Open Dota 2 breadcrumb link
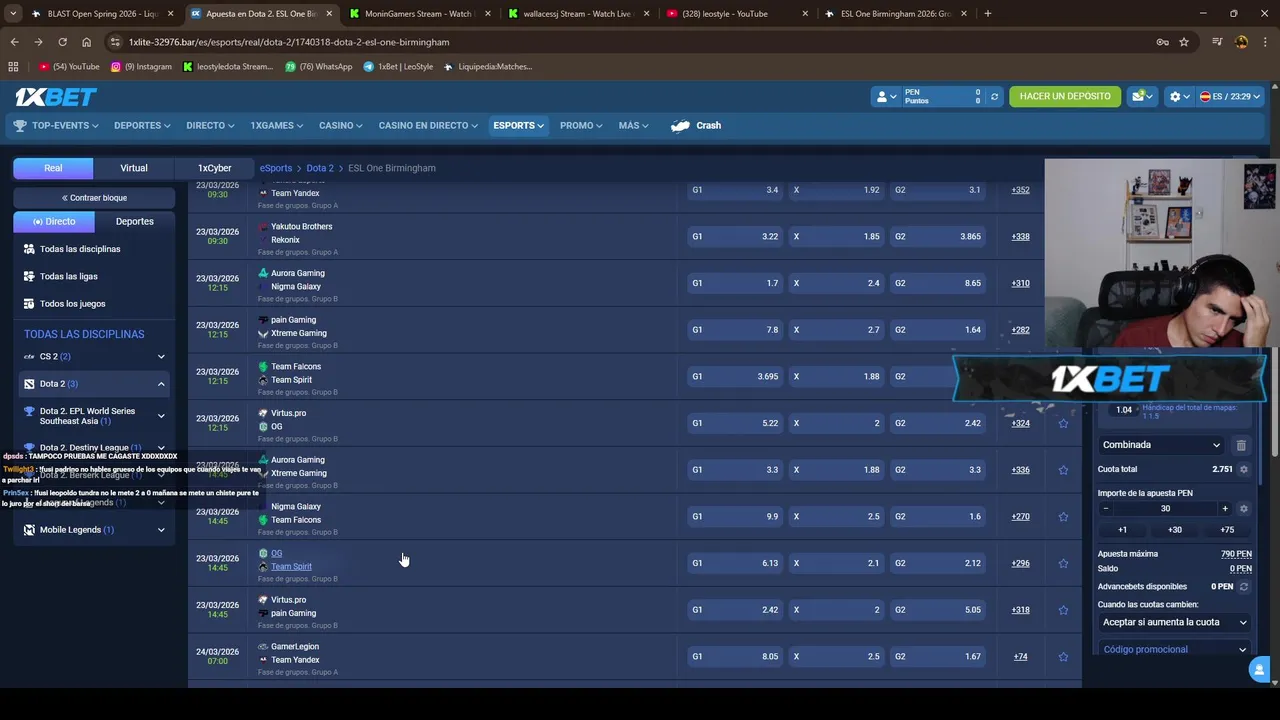Screen dimensions: 1280x720 [x=320, y=168]
